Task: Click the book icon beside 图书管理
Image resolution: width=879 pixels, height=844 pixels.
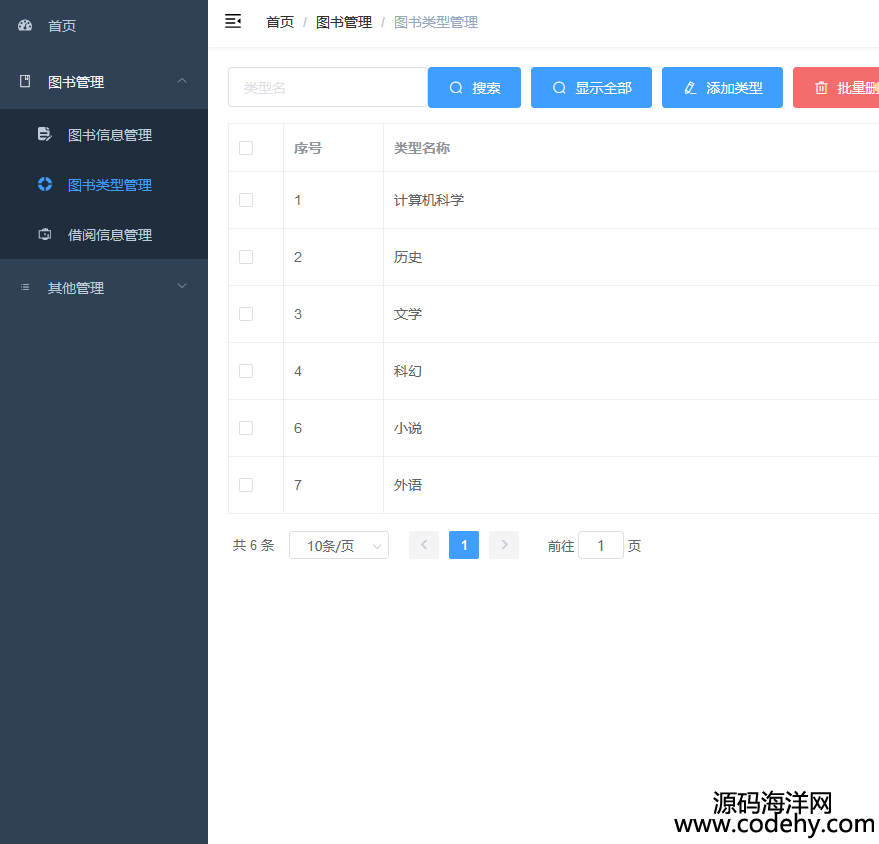Action: pyautogui.click(x=25, y=82)
